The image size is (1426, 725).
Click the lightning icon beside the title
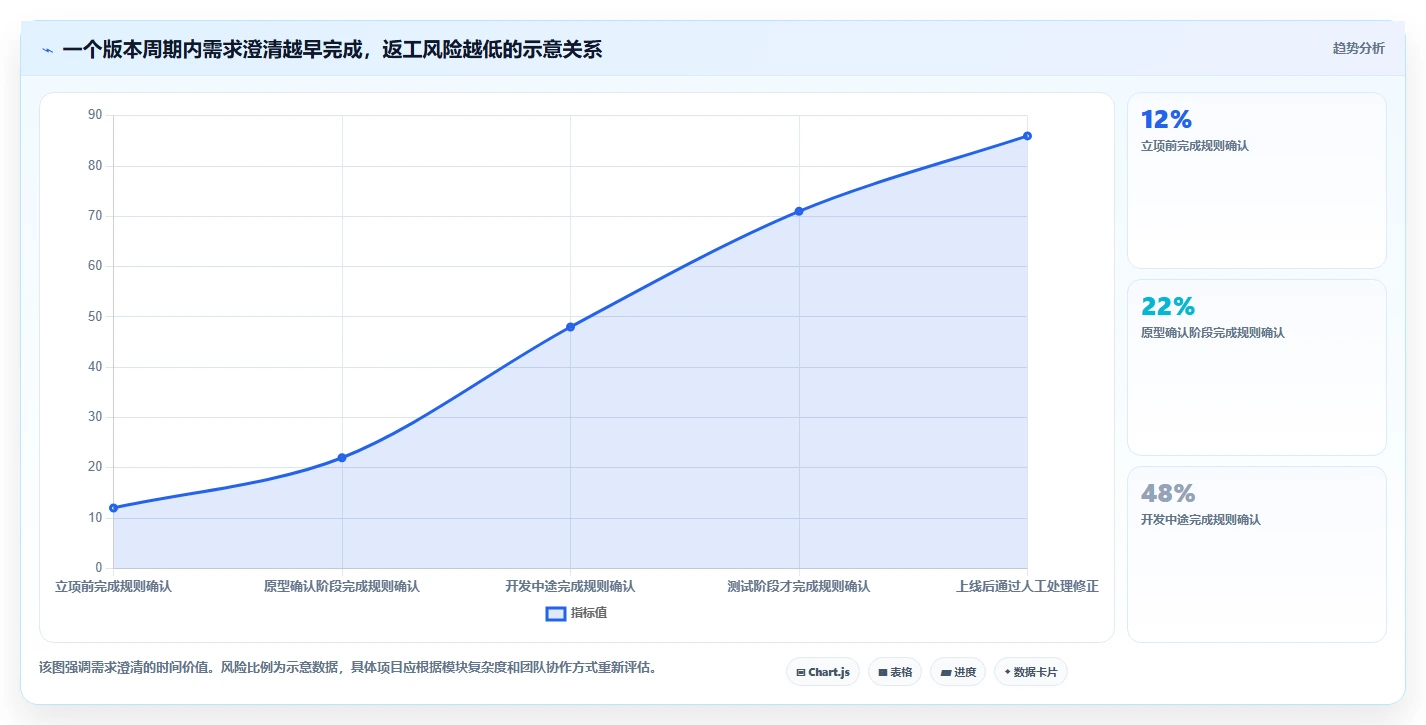click(x=48, y=50)
